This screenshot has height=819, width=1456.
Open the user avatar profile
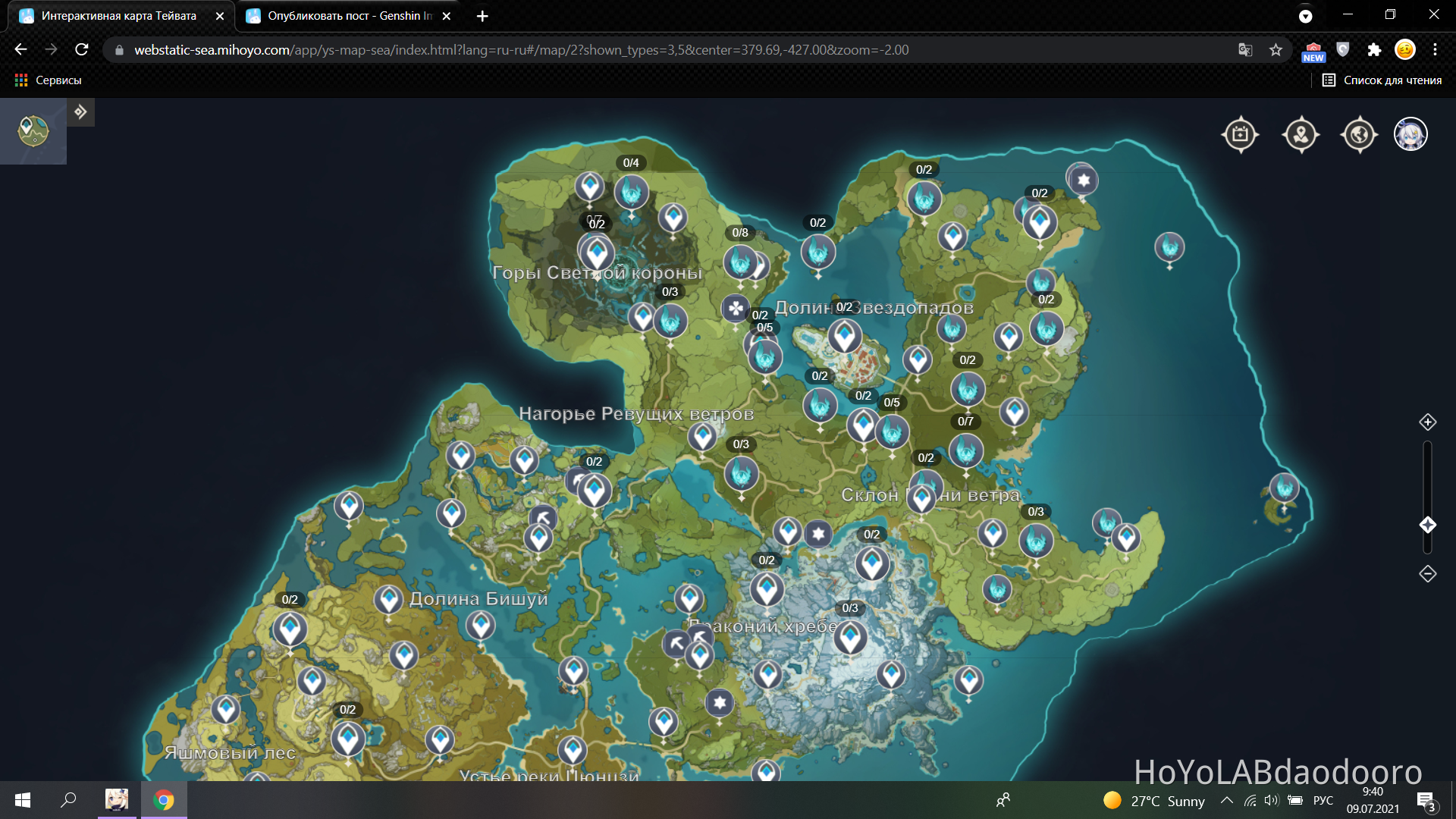[1411, 134]
